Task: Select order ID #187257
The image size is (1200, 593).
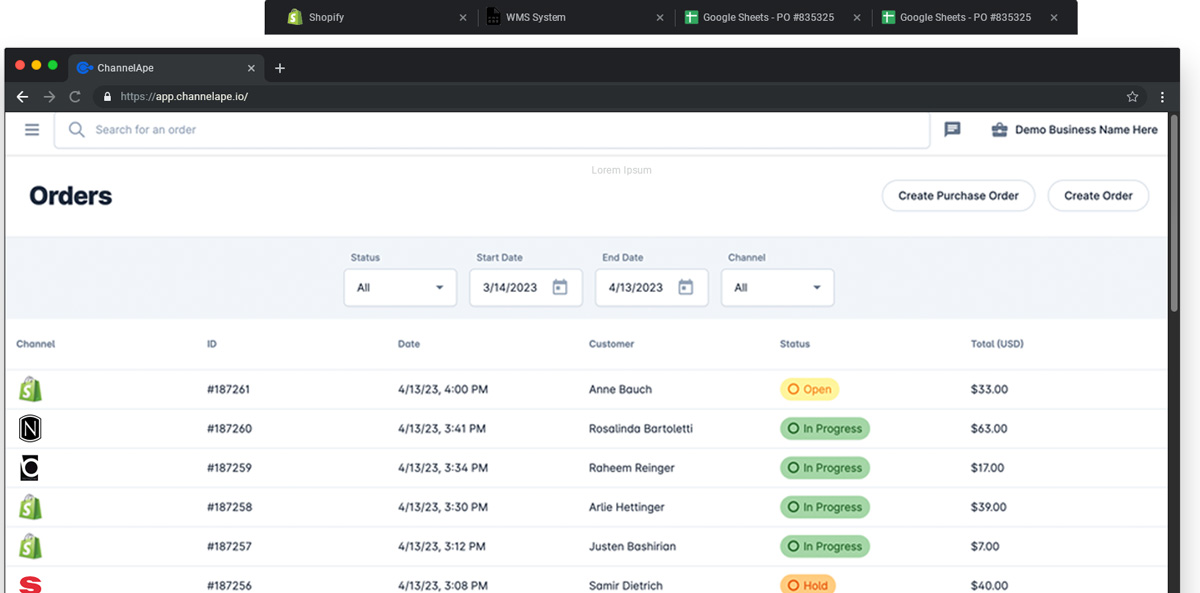Action: (229, 546)
